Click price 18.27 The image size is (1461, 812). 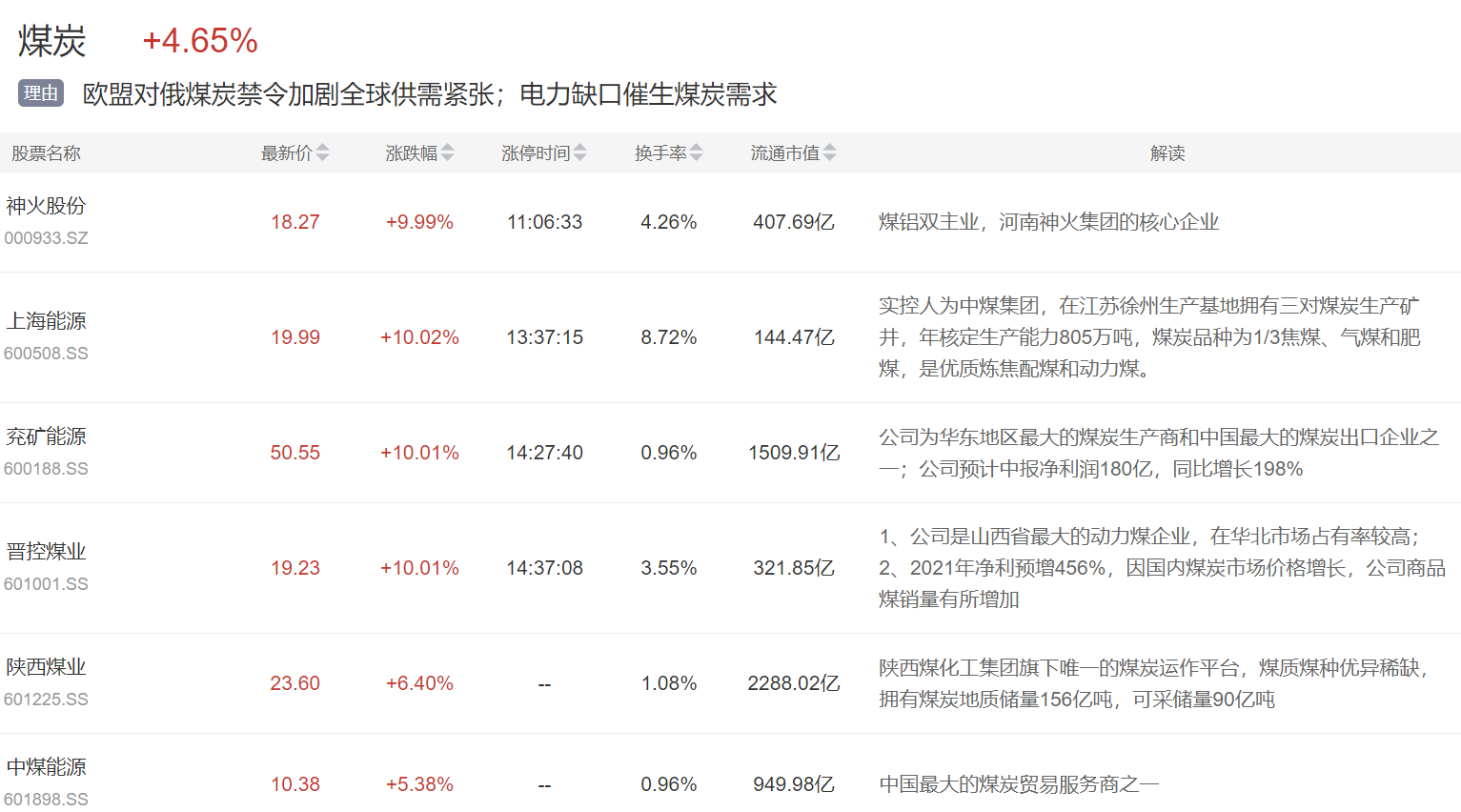(x=295, y=222)
